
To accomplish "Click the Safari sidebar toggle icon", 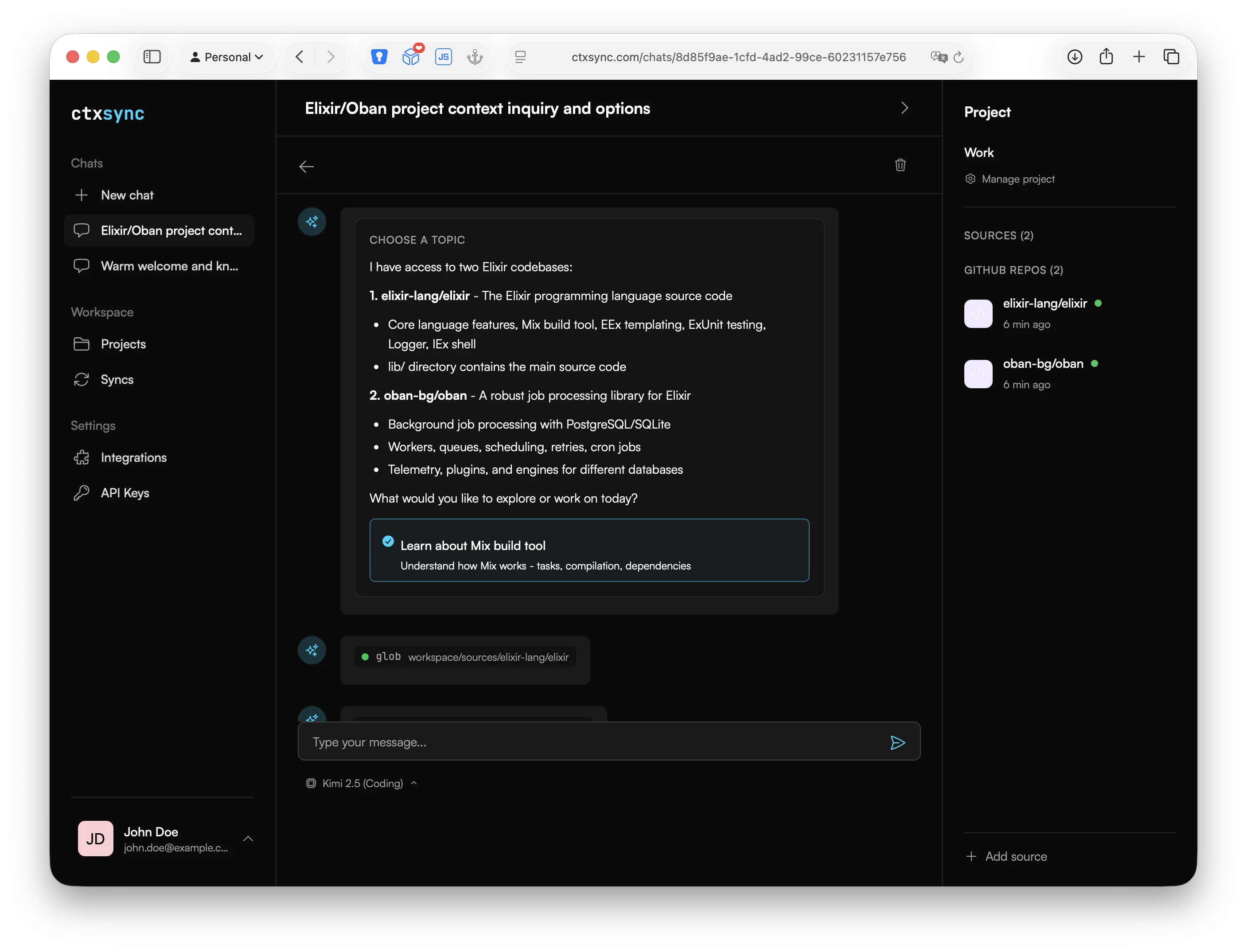I will click(x=152, y=57).
